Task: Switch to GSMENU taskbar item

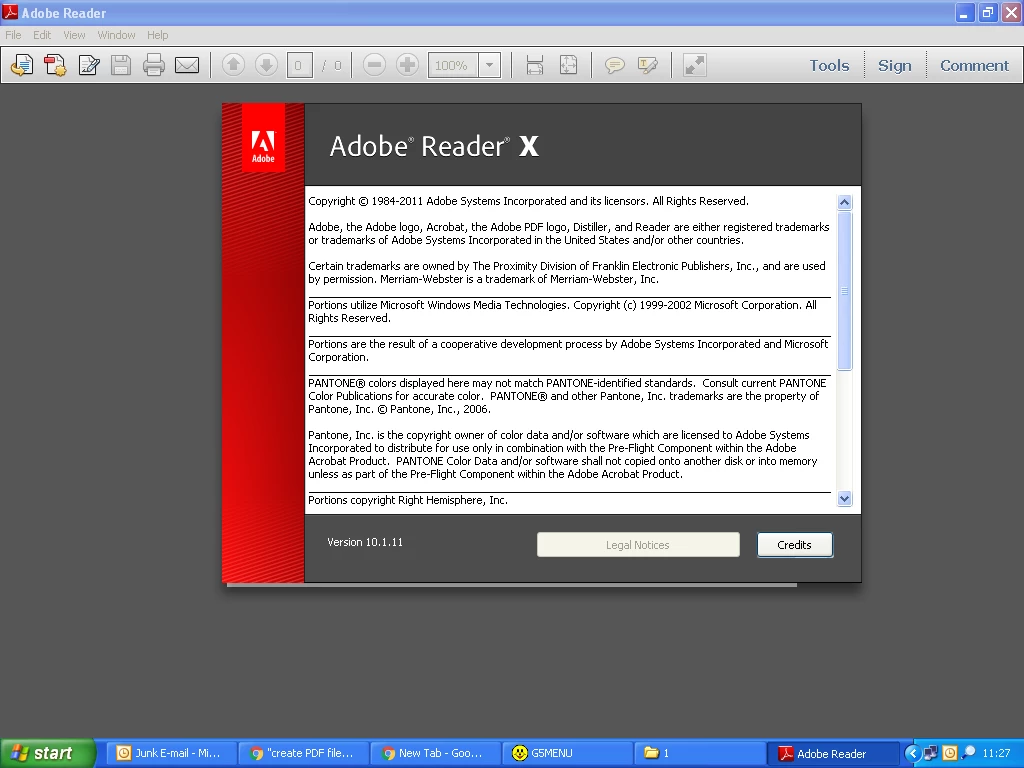Action: coord(567,753)
